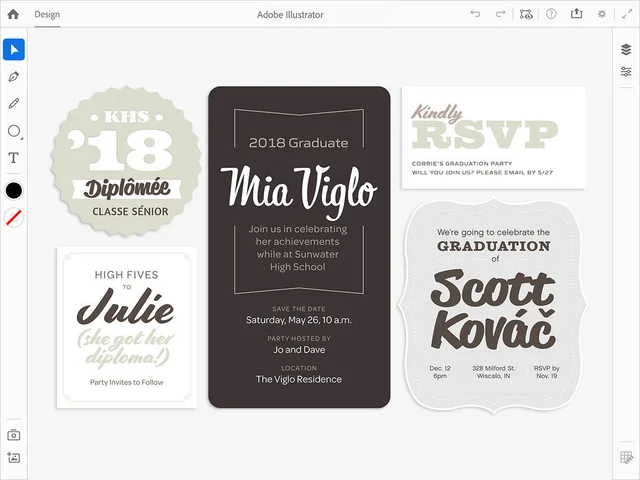Select the Pencil drawing tool
Viewport: 640px width, 480px height.
[14, 103]
